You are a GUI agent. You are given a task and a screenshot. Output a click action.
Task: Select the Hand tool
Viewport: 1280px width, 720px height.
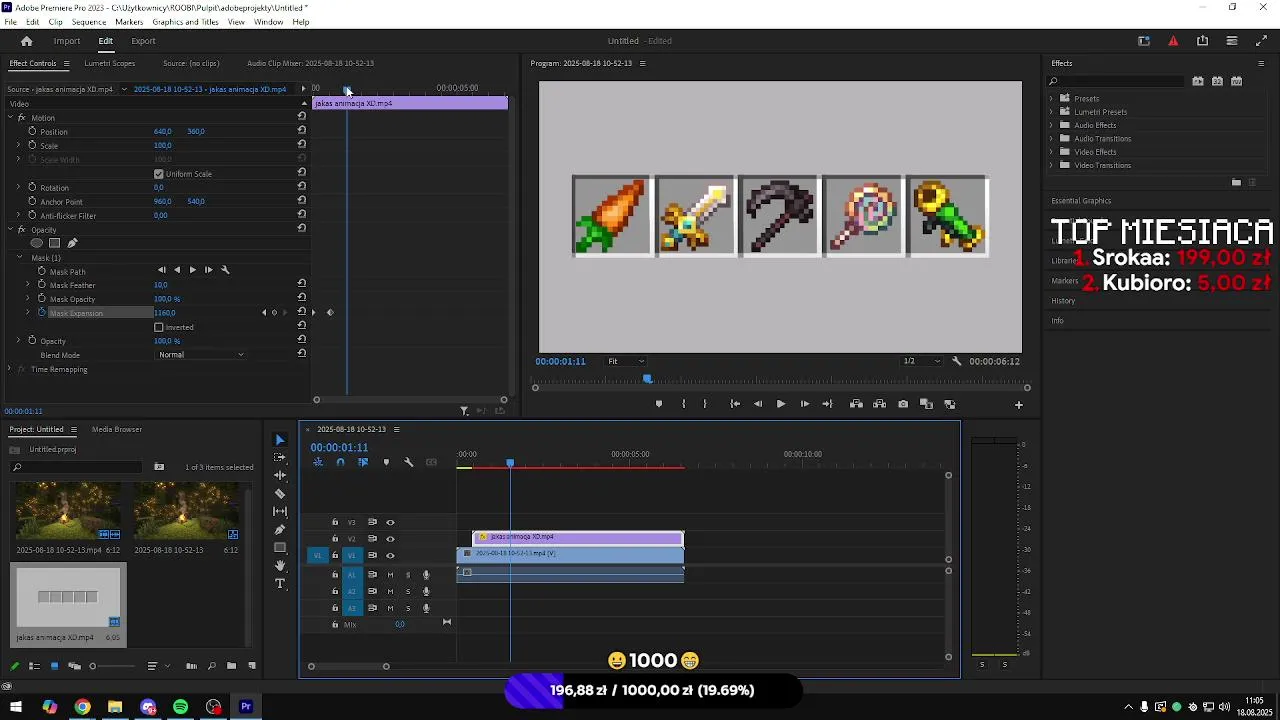click(x=280, y=566)
